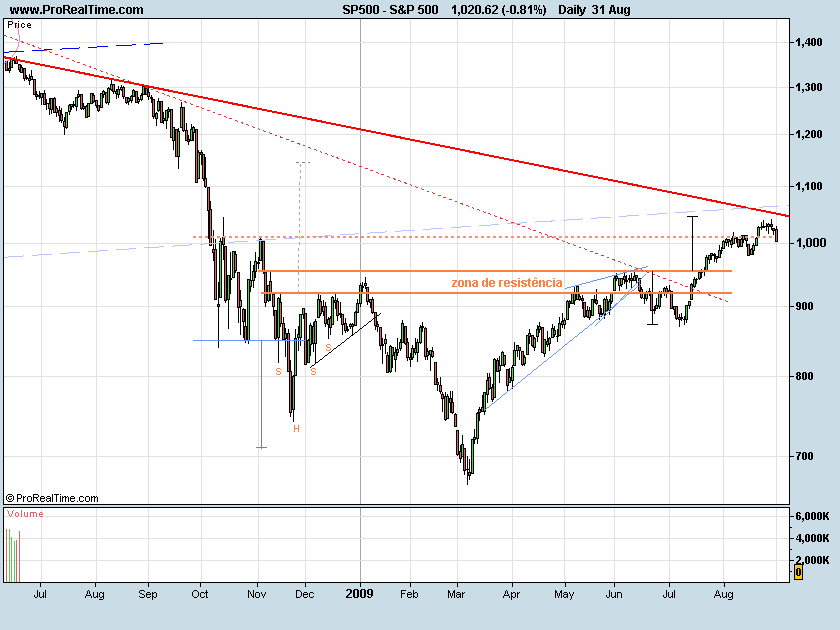The height and width of the screenshot is (630, 840).
Task: Click the 31 Aug date label
Action: click(610, 10)
